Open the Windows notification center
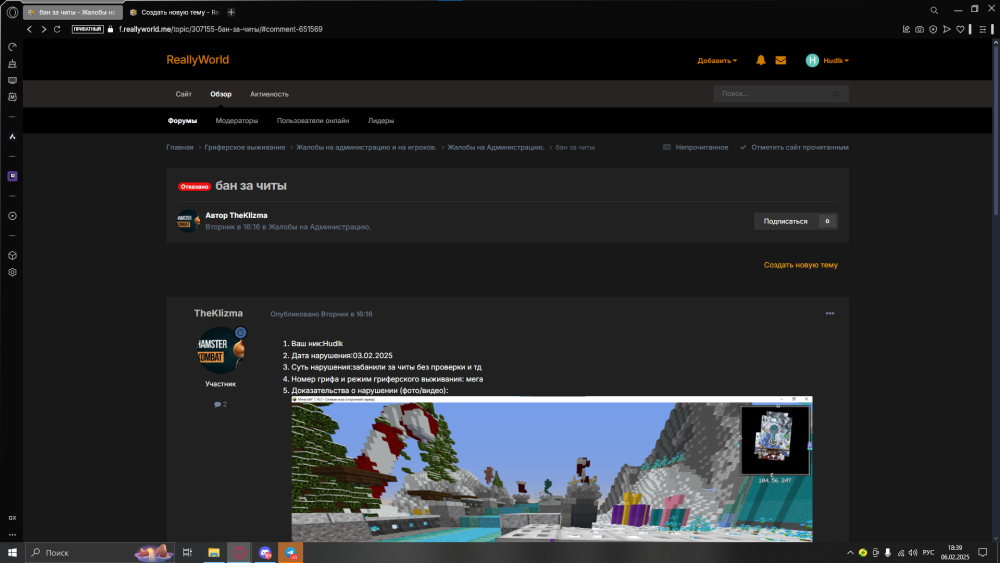The image size is (1000, 563). [983, 553]
